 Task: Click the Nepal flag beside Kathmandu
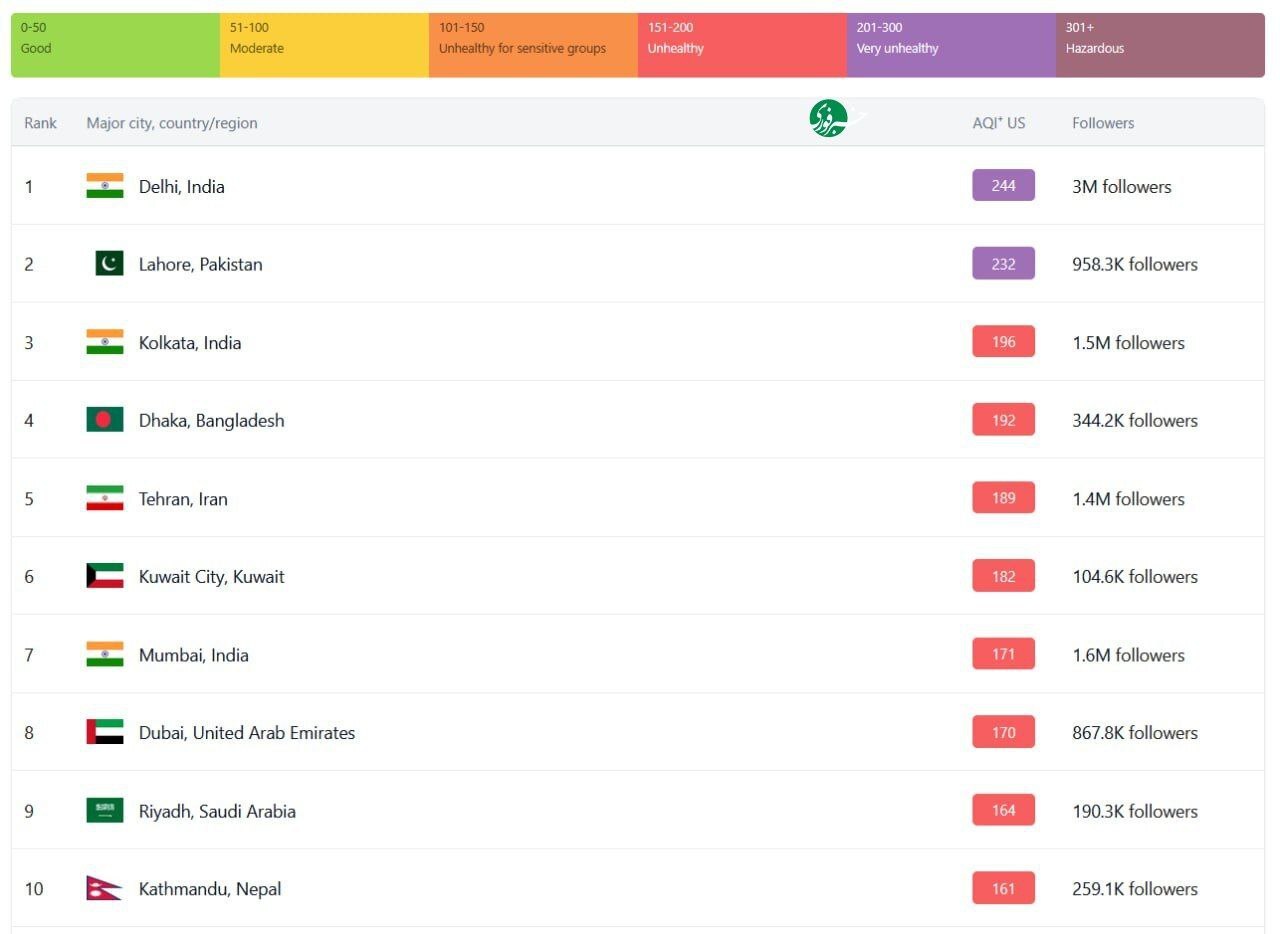tap(104, 888)
